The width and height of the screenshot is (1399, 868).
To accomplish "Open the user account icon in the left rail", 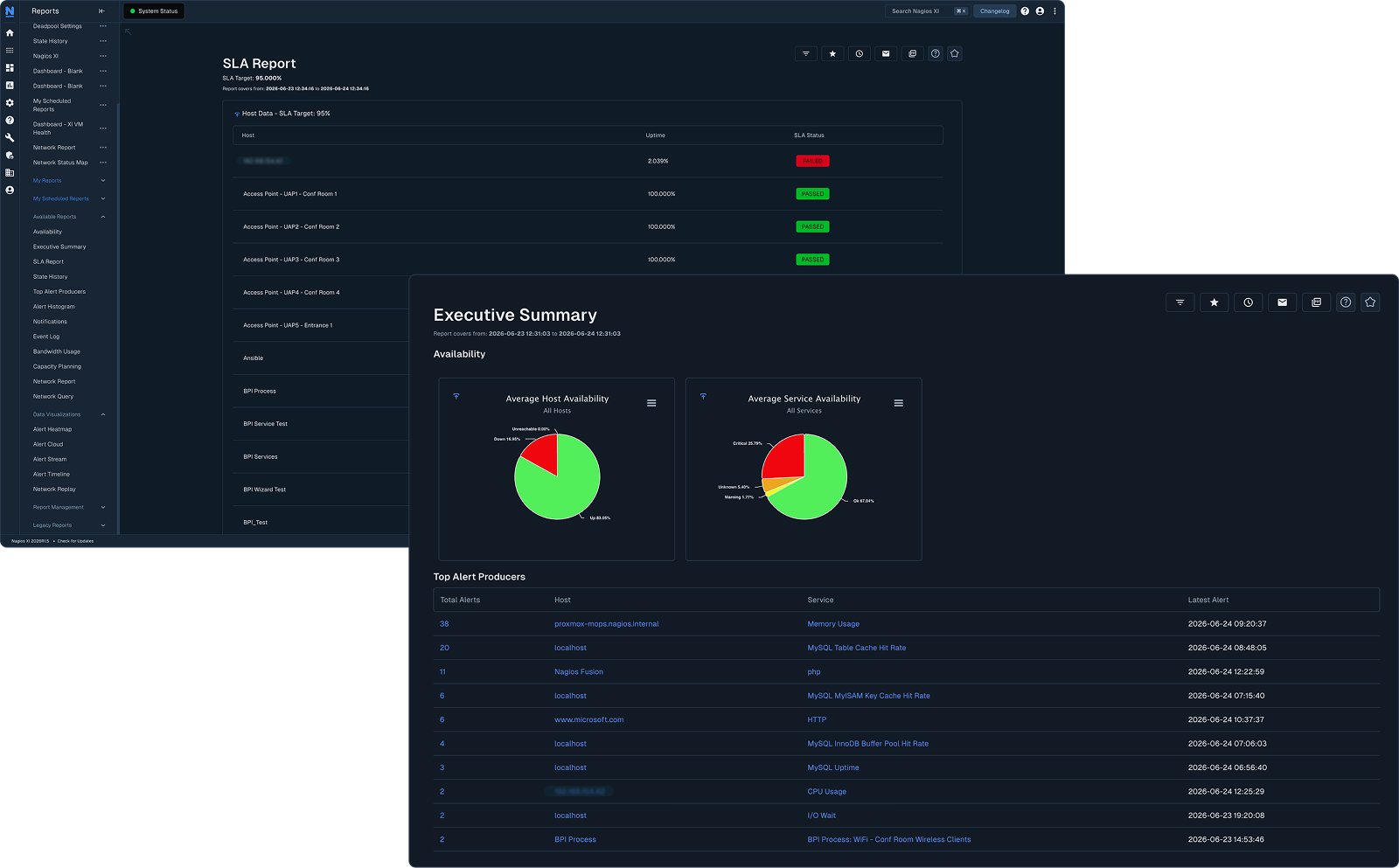I will click(x=10, y=190).
